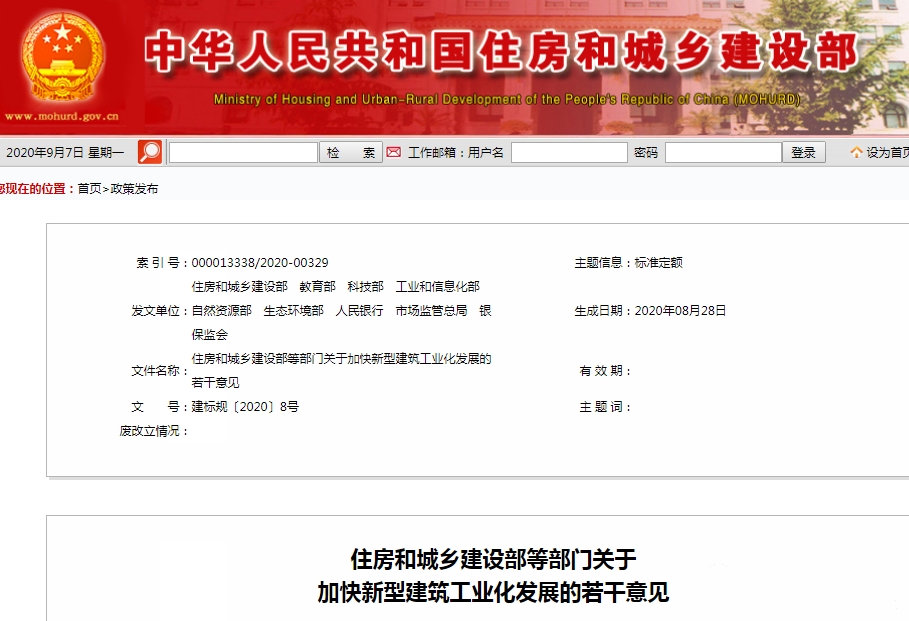Click the index number 000013338/2020-00329
Viewport: 909px width, 621px height.
click(260, 263)
